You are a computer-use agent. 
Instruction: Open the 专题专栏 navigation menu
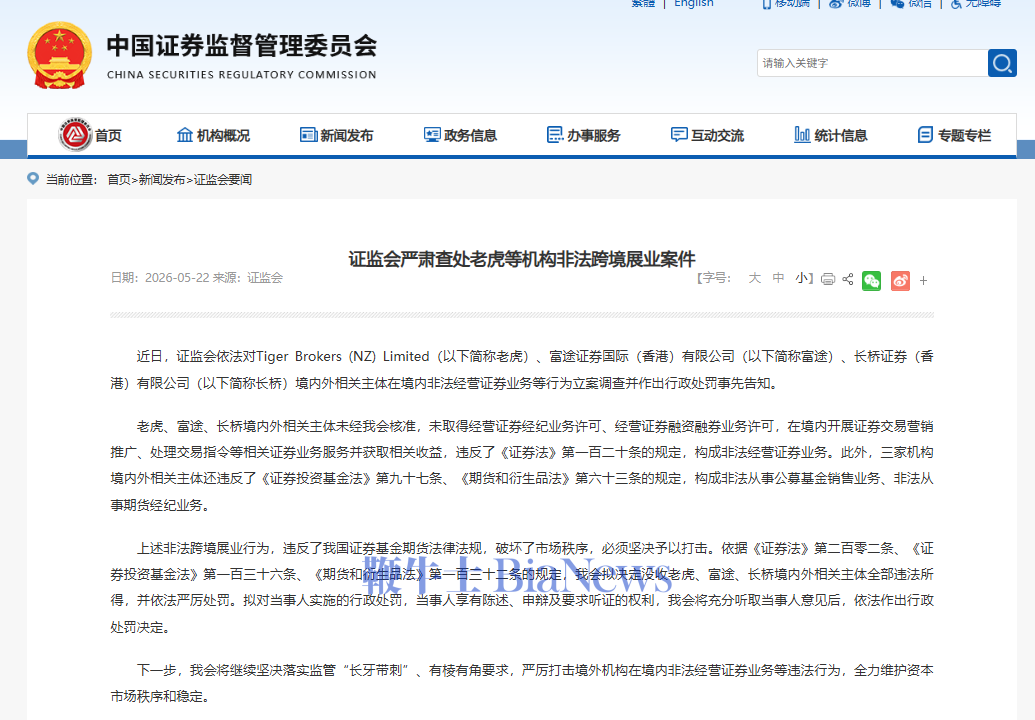(964, 135)
